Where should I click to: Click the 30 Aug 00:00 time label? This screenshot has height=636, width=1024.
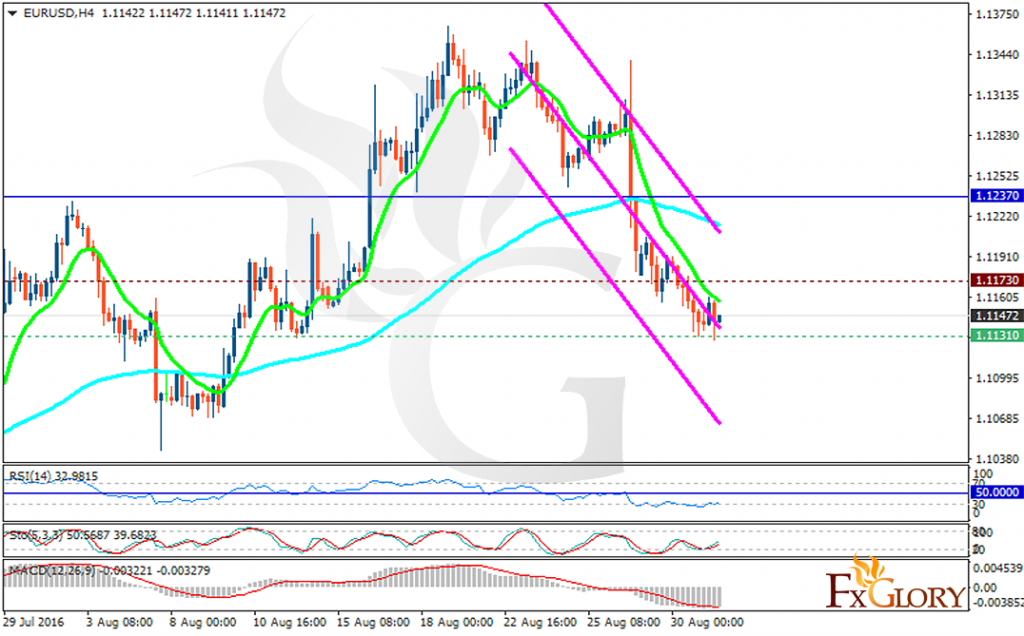(x=707, y=622)
